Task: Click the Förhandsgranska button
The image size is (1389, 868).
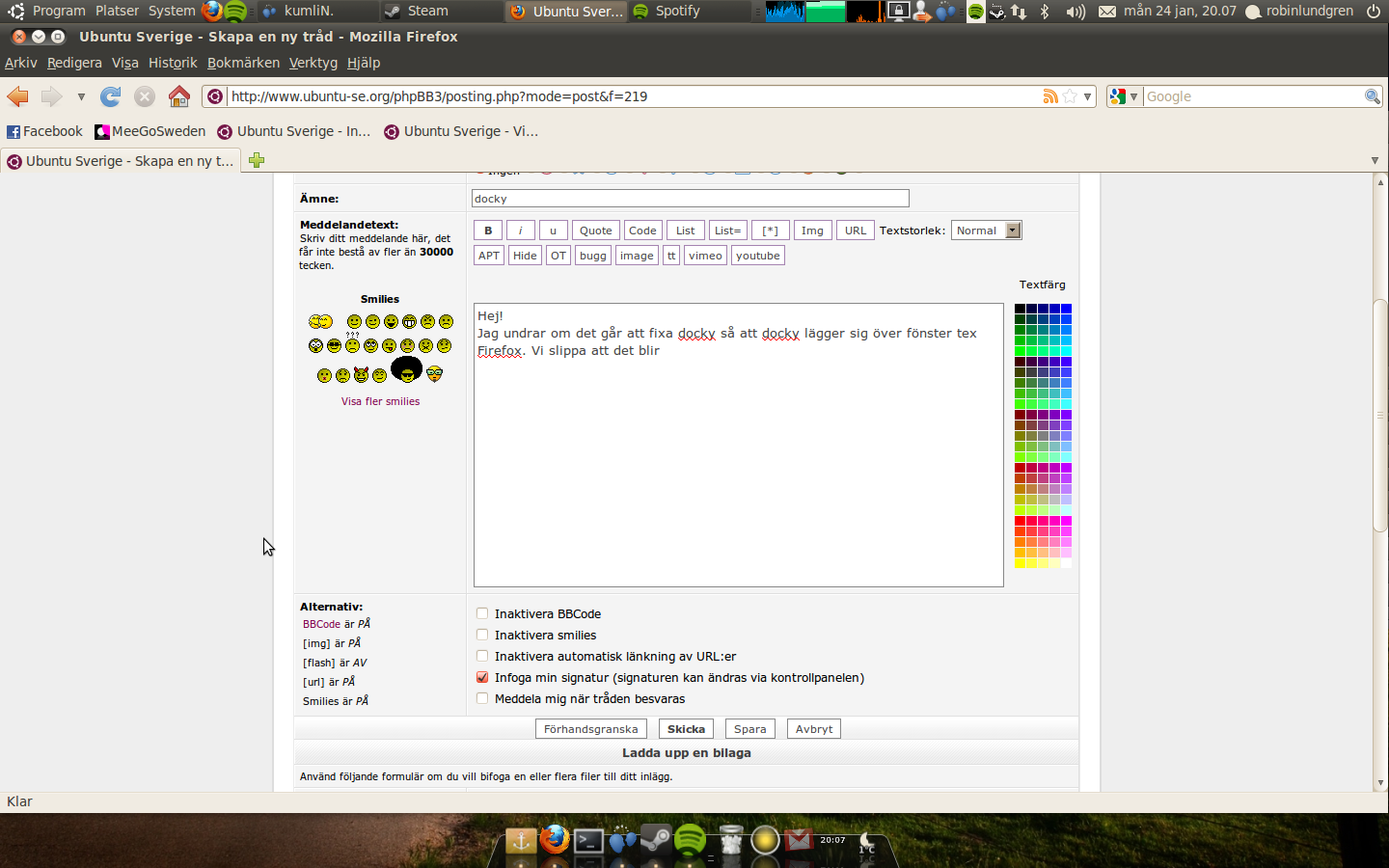Action: 590,729
